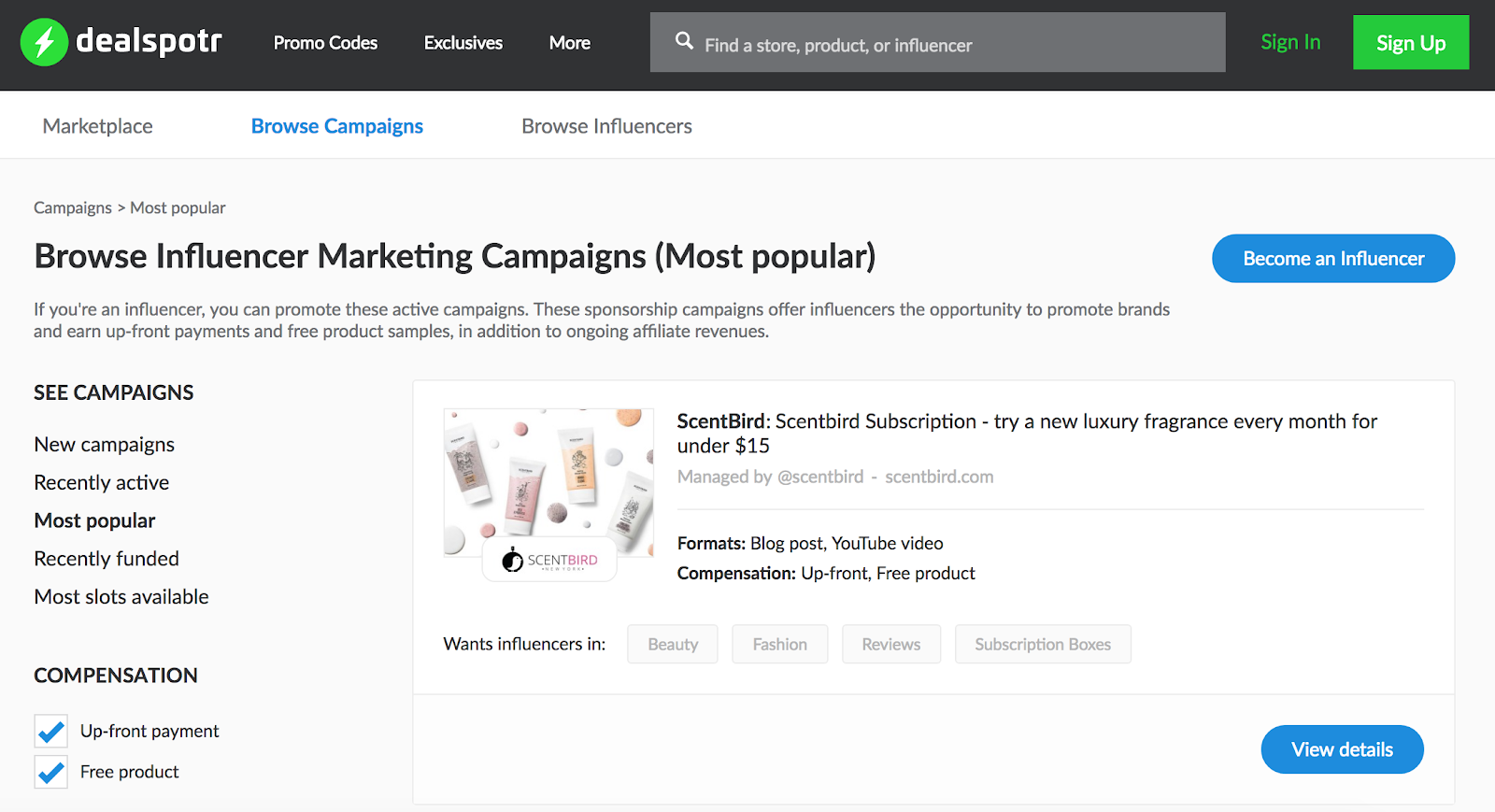Viewport: 1495px width, 812px height.
Task: Switch to the Marketplace tab
Action: [x=98, y=126]
